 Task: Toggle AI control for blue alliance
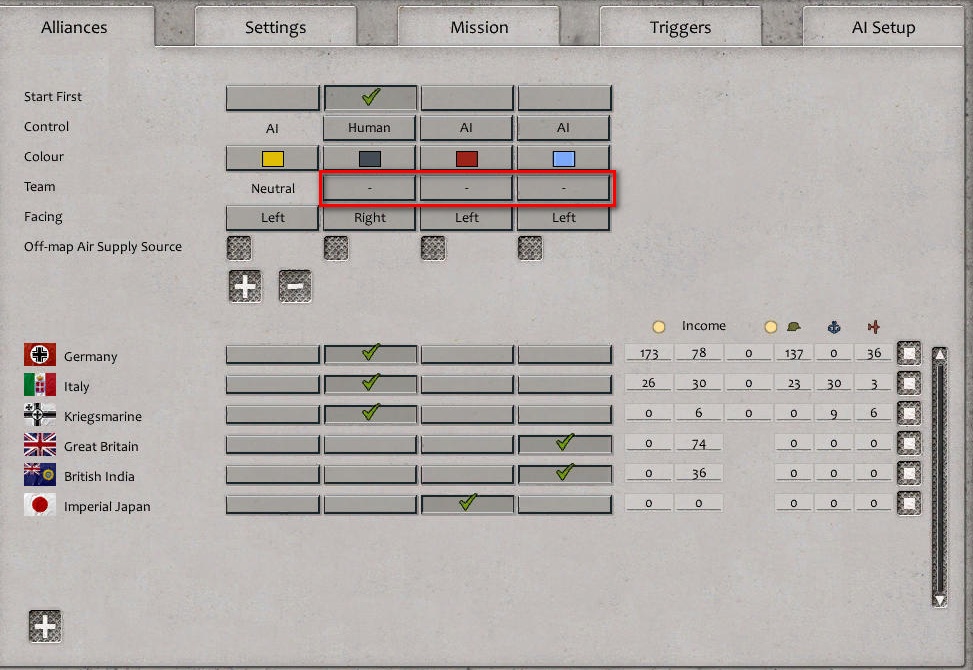point(564,128)
